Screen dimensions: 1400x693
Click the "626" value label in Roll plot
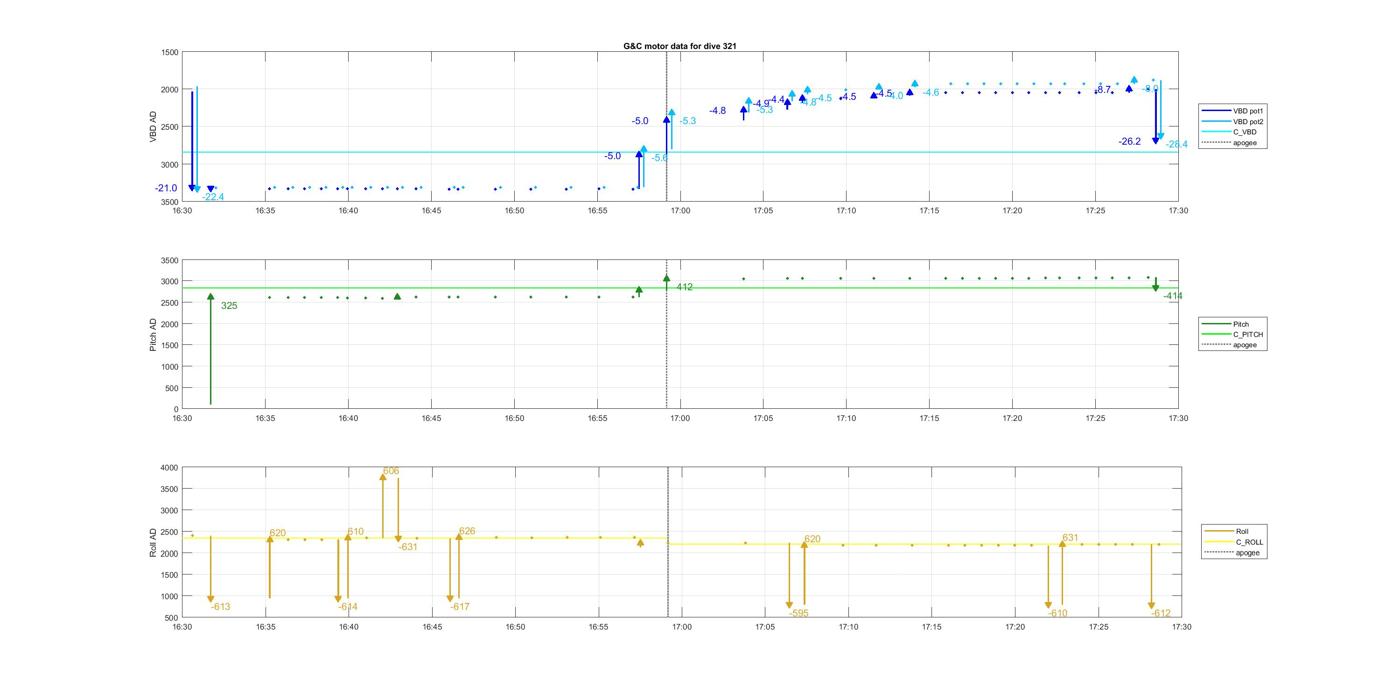[x=467, y=532]
